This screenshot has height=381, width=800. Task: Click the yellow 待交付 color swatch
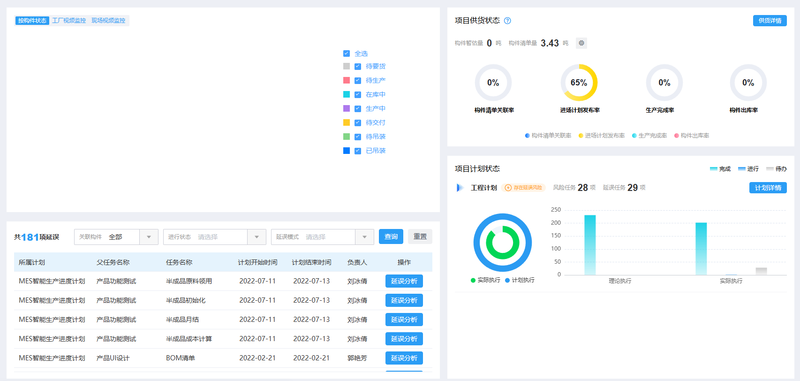(x=346, y=123)
